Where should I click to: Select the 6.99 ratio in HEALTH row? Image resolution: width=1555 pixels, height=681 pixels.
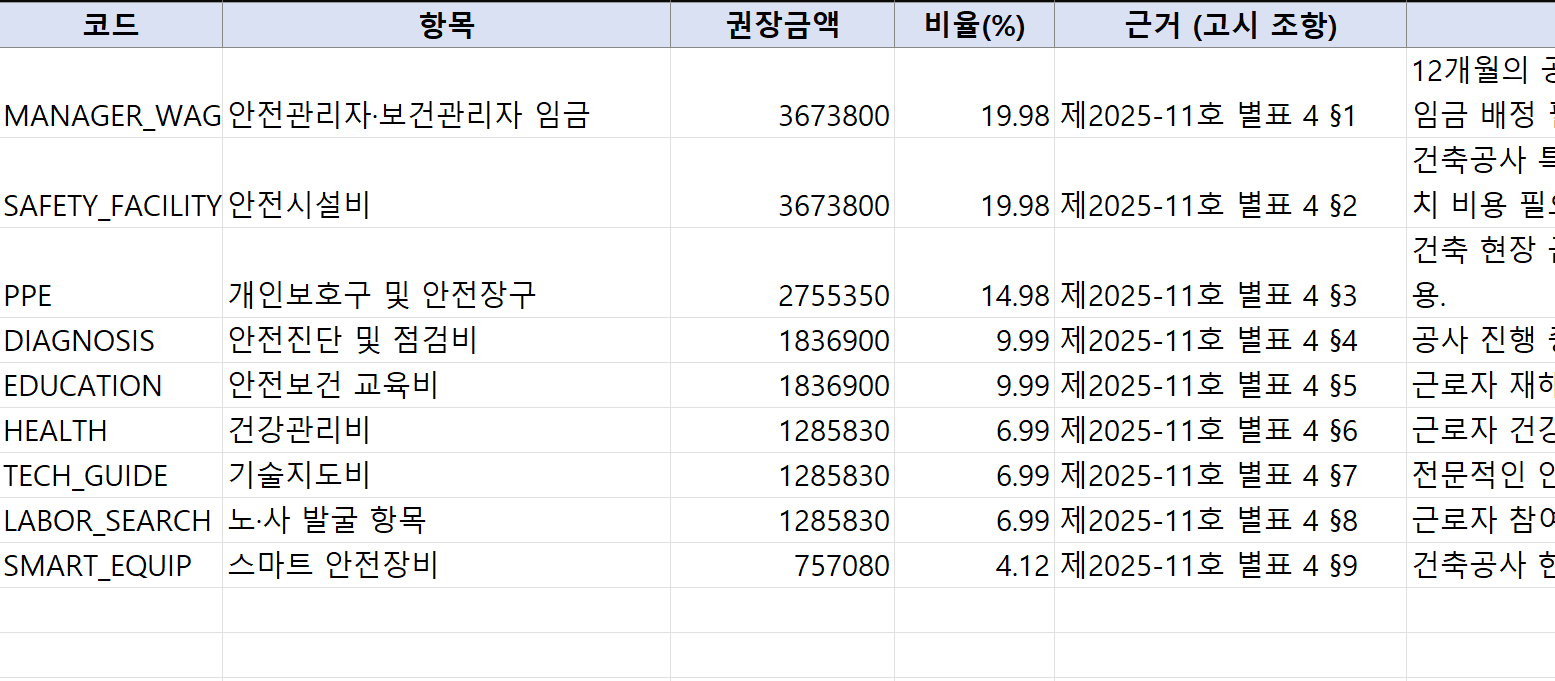[x=974, y=430]
